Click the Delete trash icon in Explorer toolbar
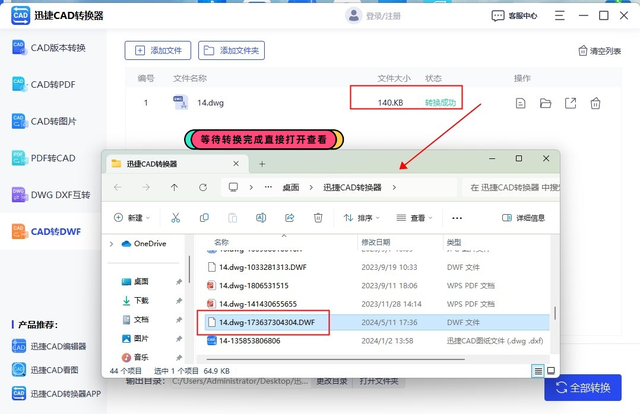 pyautogui.click(x=318, y=218)
